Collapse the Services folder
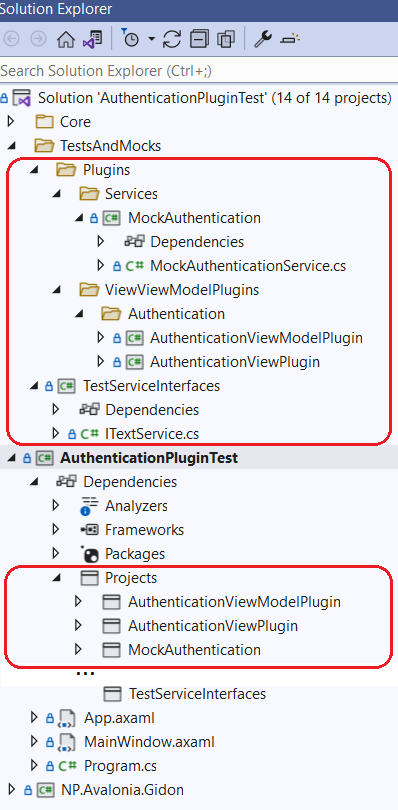Image resolution: width=398 pixels, height=810 pixels. click(56, 194)
